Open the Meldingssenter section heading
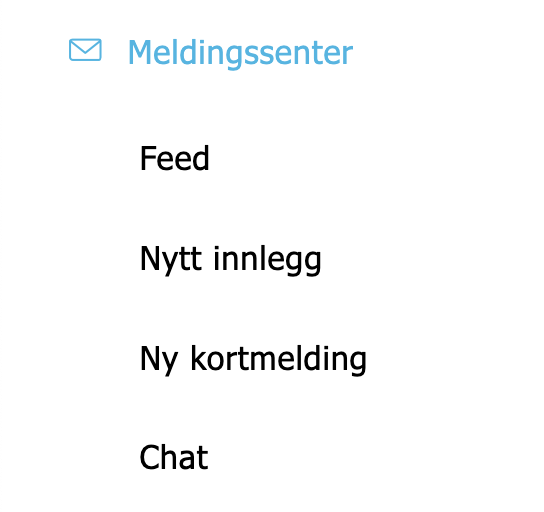Image resolution: width=544 pixels, height=512 pixels. (240, 53)
